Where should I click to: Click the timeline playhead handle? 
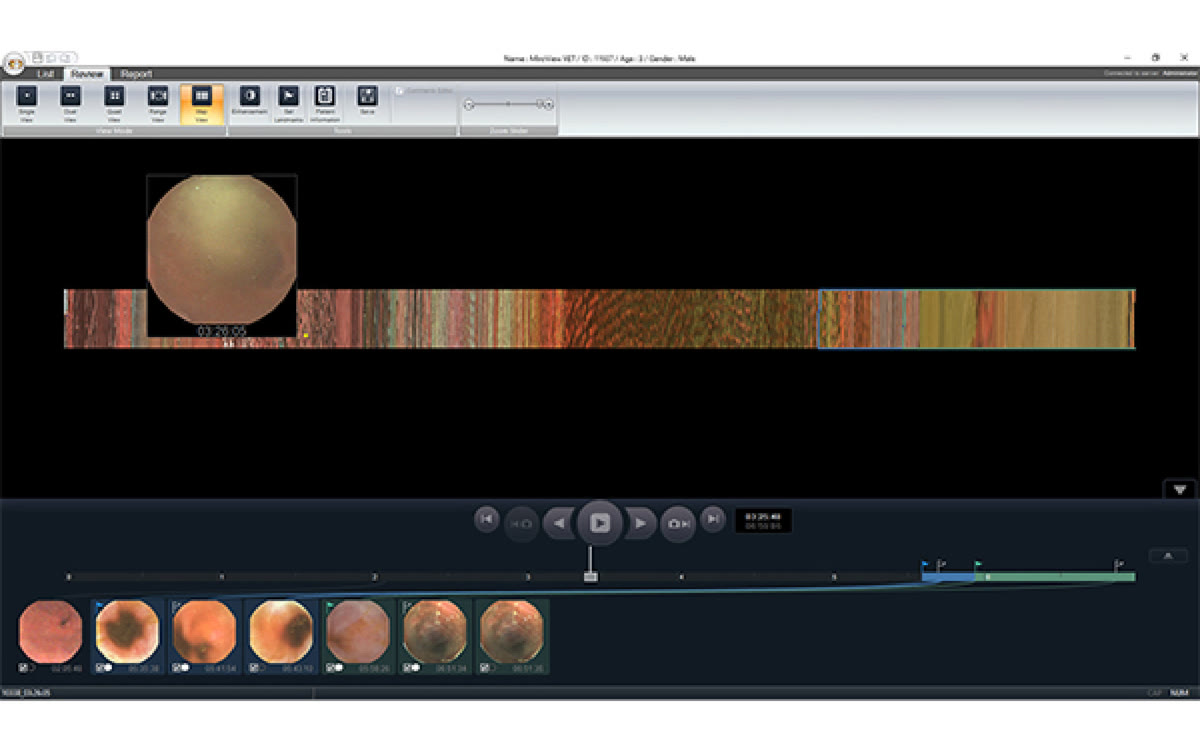(590, 576)
